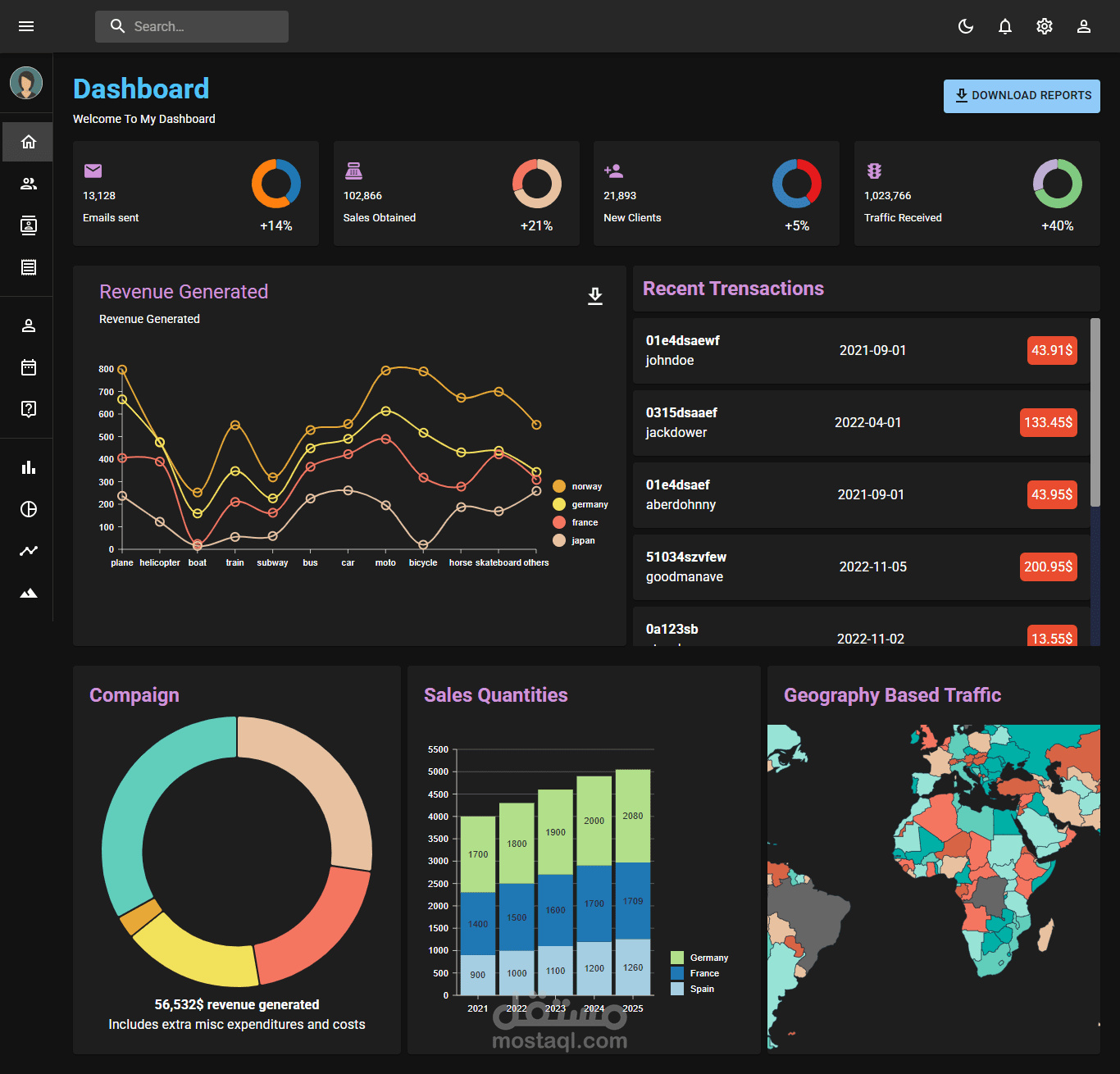Click the 133.45$ amount badge
The height and width of the screenshot is (1074, 1120).
(1049, 422)
